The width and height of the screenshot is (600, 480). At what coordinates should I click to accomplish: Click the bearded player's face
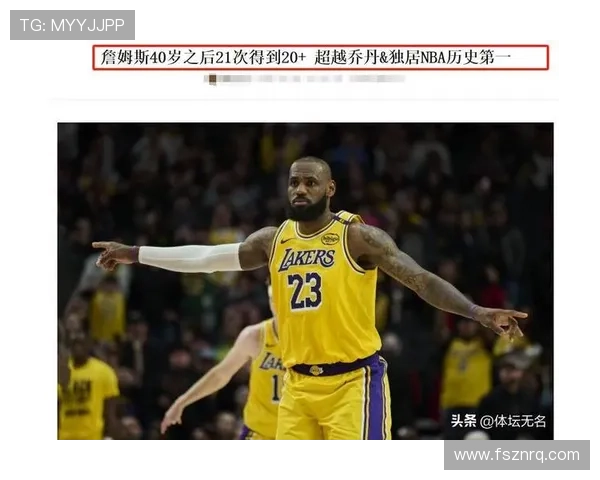click(309, 190)
